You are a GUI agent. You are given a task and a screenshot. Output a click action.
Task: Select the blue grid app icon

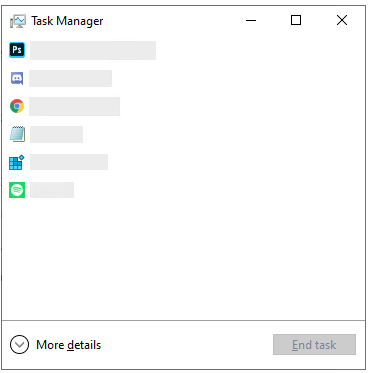(17, 162)
